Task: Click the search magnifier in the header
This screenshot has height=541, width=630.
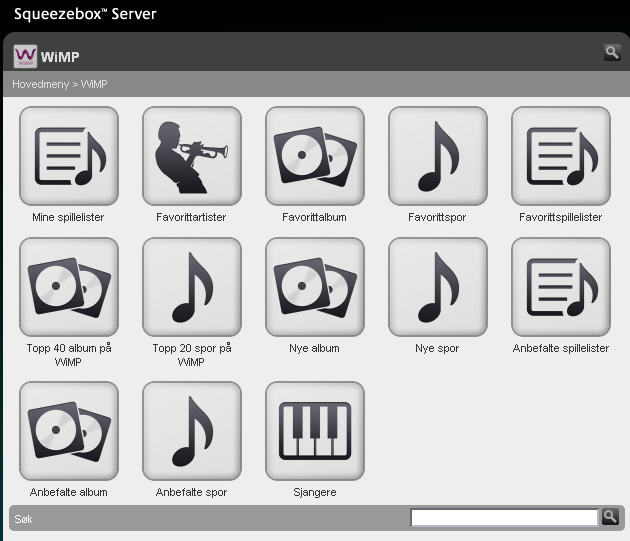Action: [612, 52]
